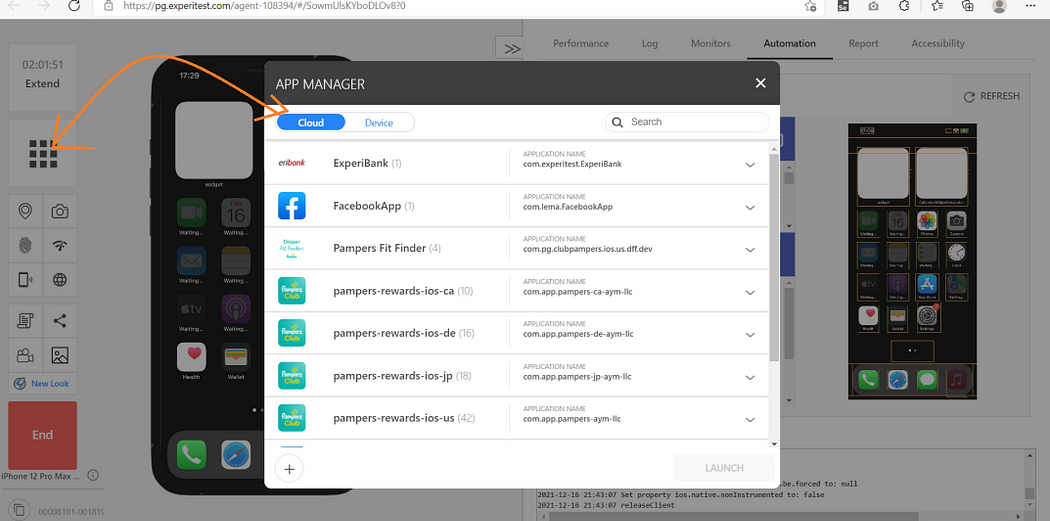Switch to the Report tab
The height and width of the screenshot is (521, 1050).
[863, 44]
